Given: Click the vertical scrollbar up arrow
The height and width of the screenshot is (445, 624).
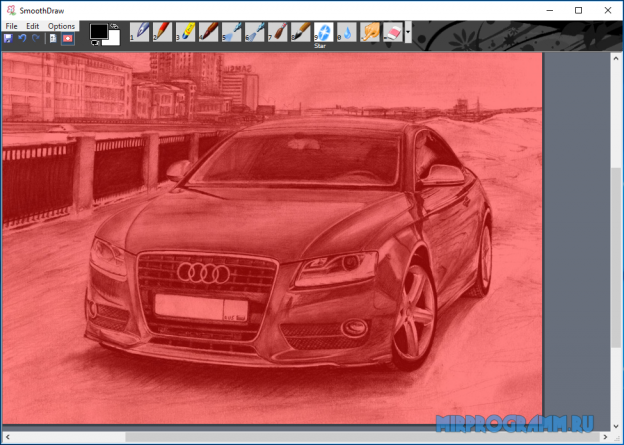Looking at the screenshot, I should point(616,59).
